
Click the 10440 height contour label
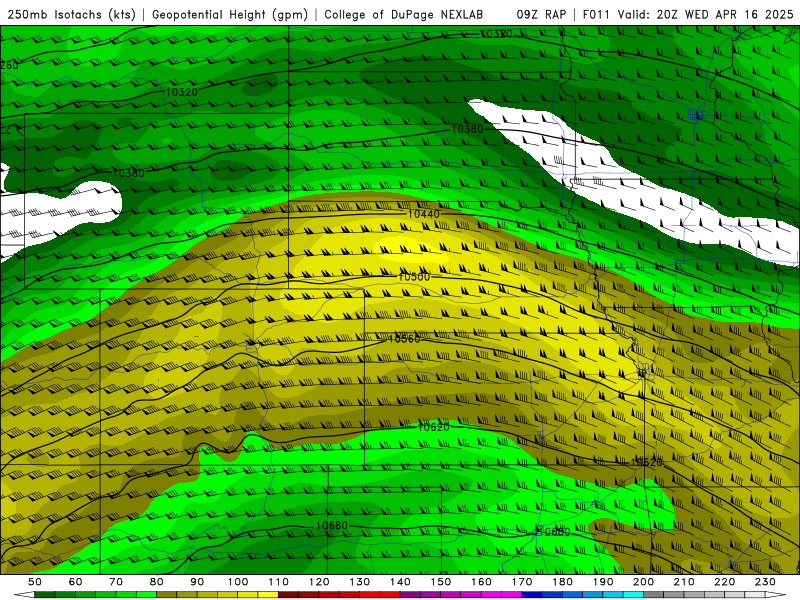coord(423,214)
